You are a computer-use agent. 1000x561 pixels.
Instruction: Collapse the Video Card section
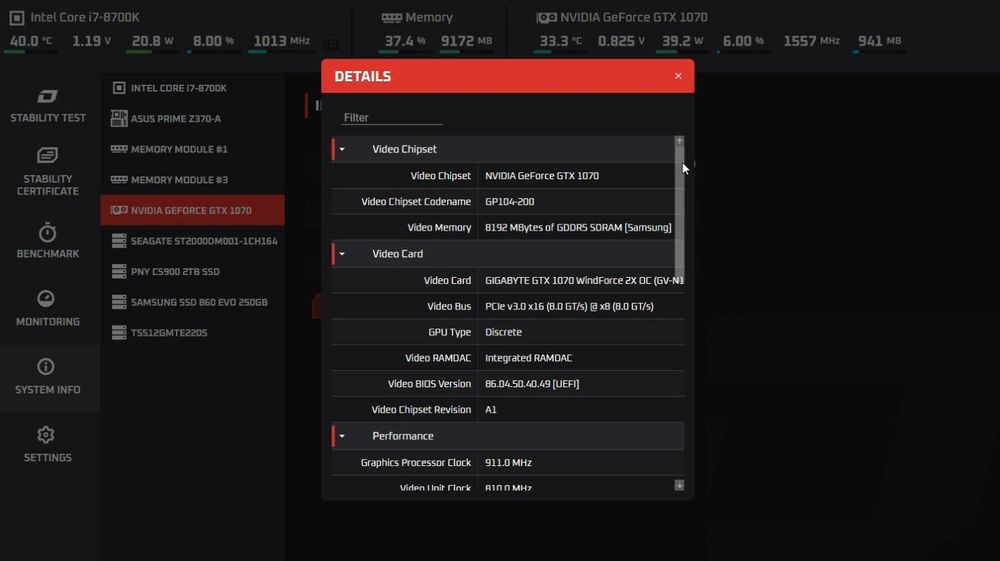coord(342,254)
